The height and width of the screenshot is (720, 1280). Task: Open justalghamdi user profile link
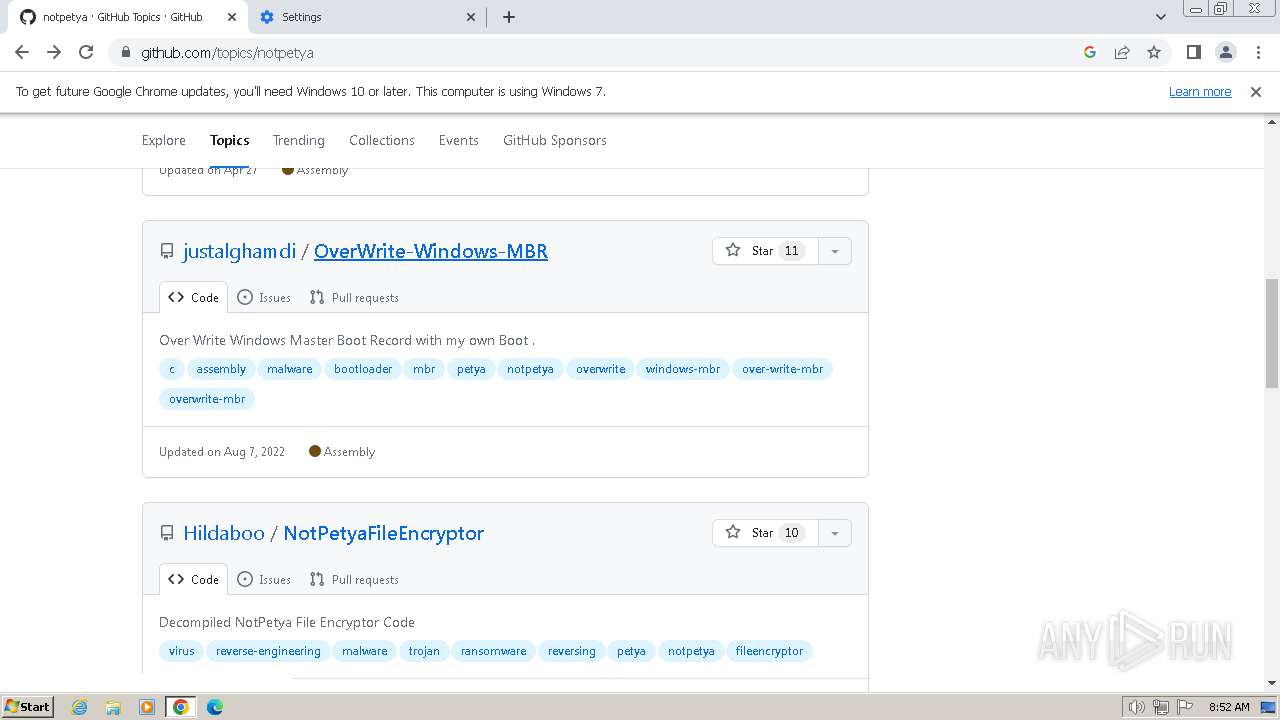[x=239, y=251]
